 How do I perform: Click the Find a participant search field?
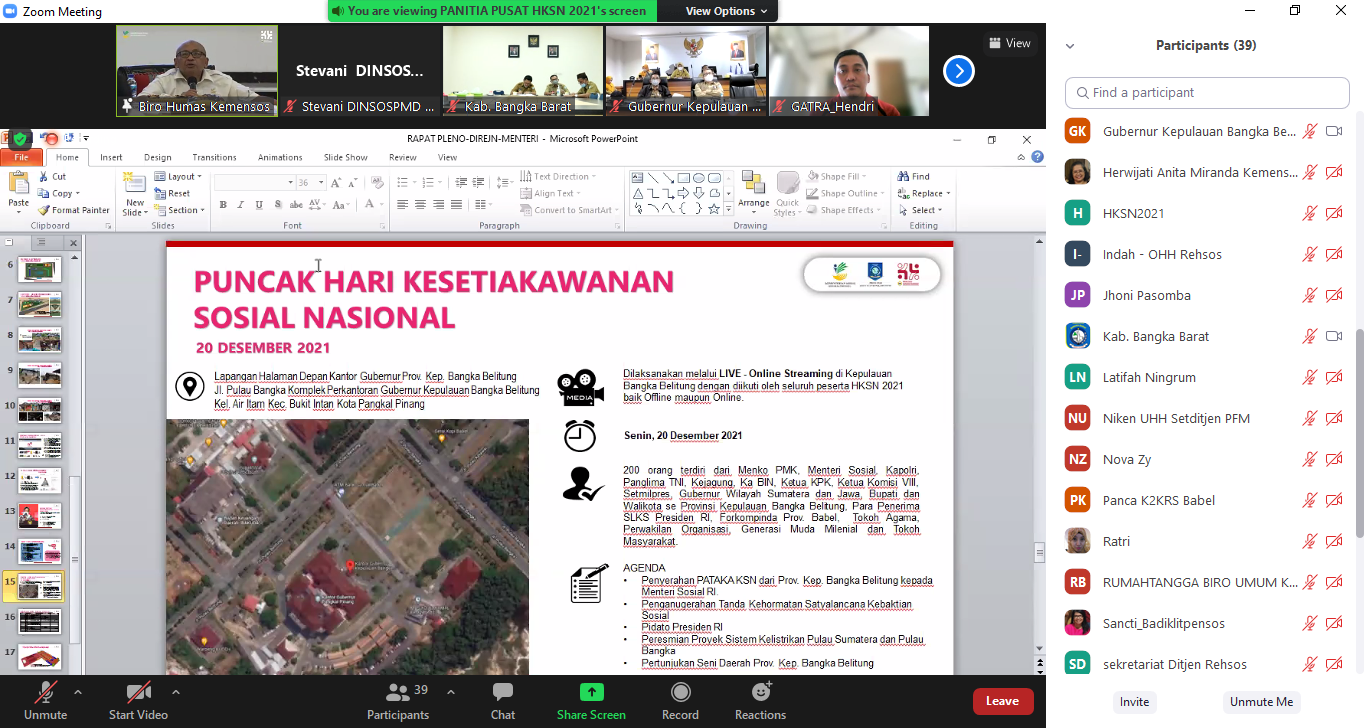tap(1207, 93)
